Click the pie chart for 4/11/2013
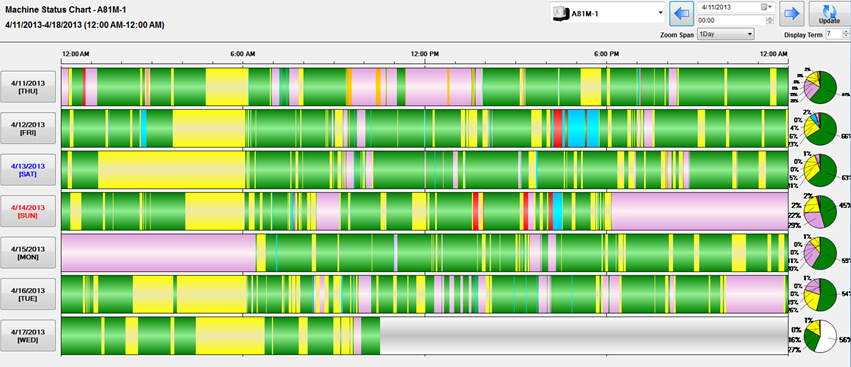Image resolution: width=851 pixels, height=367 pixels. point(820,87)
